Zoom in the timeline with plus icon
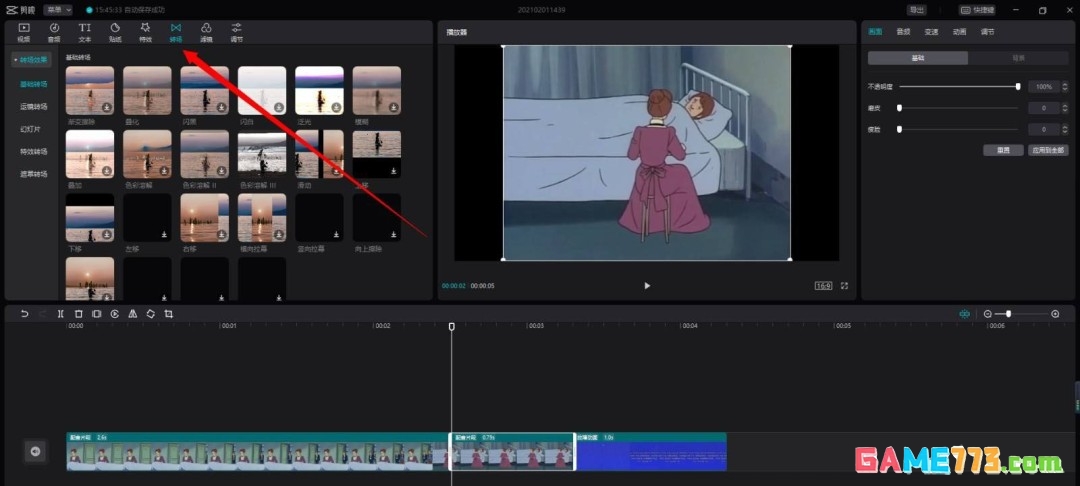 [1055, 314]
